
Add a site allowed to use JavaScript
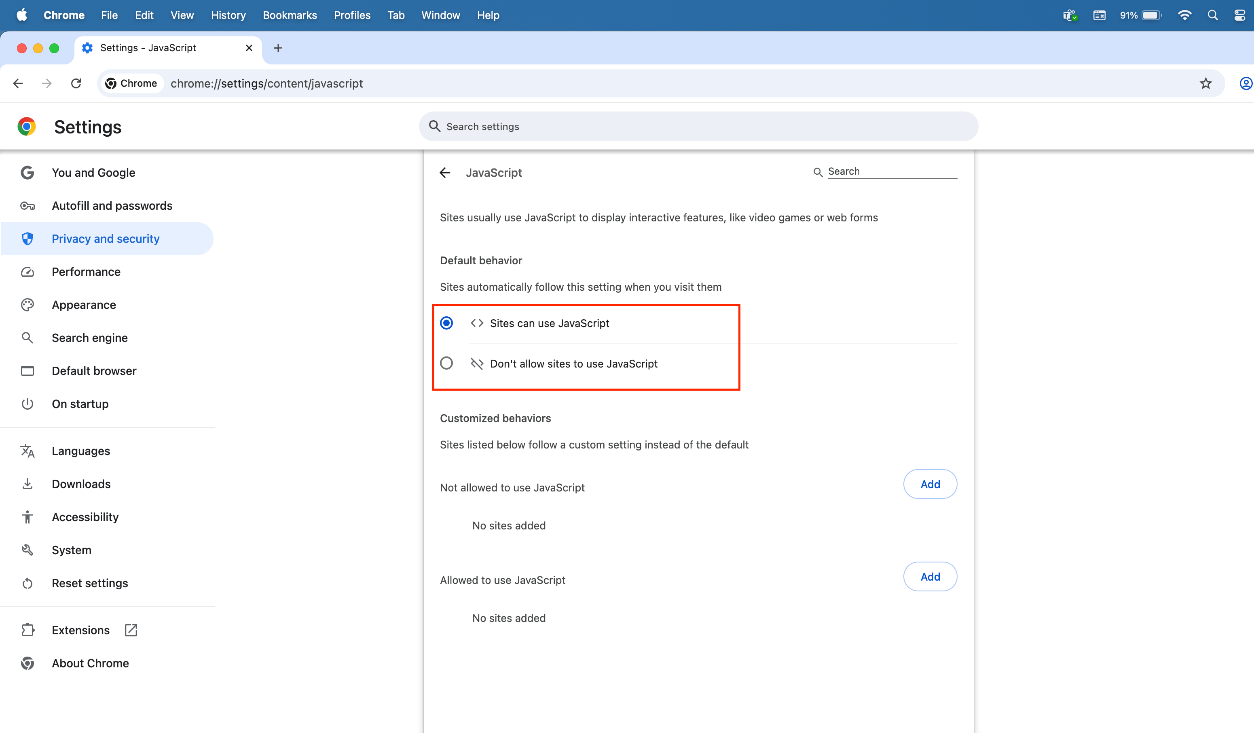[930, 577]
